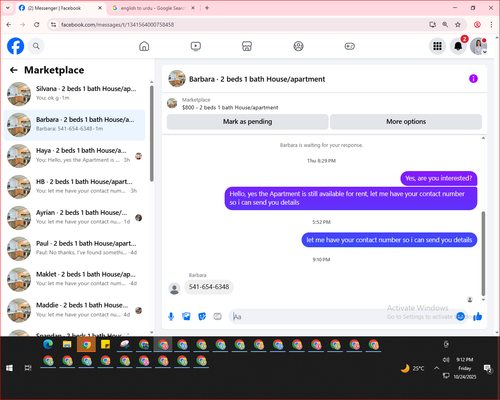Open Silvana conversation in list
Screen dimensions: 500x400
[75, 94]
